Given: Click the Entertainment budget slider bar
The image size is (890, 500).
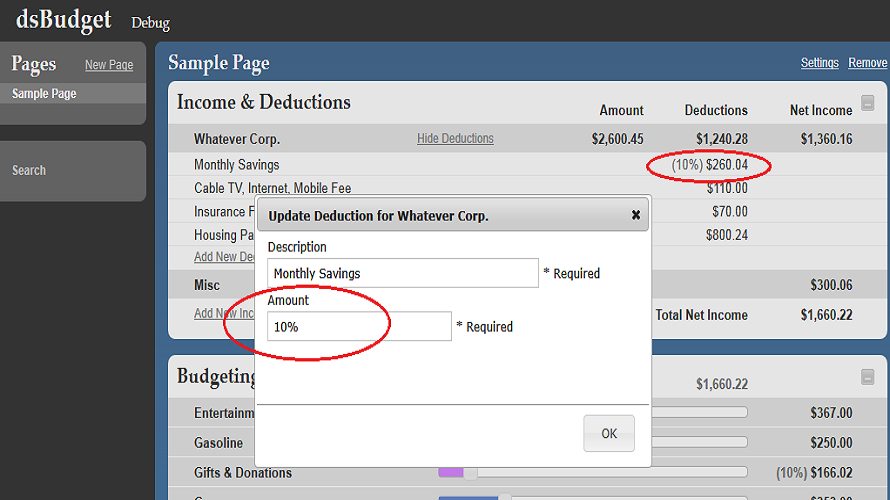Looking at the screenshot, I should (700, 413).
